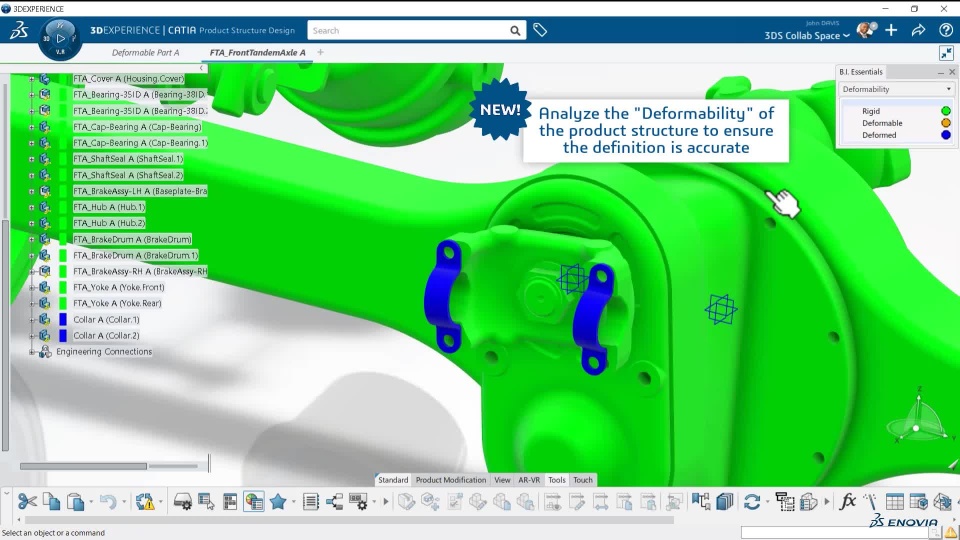
Task: Select Collar A (Collar.2) in tree
Action: [x=107, y=336]
